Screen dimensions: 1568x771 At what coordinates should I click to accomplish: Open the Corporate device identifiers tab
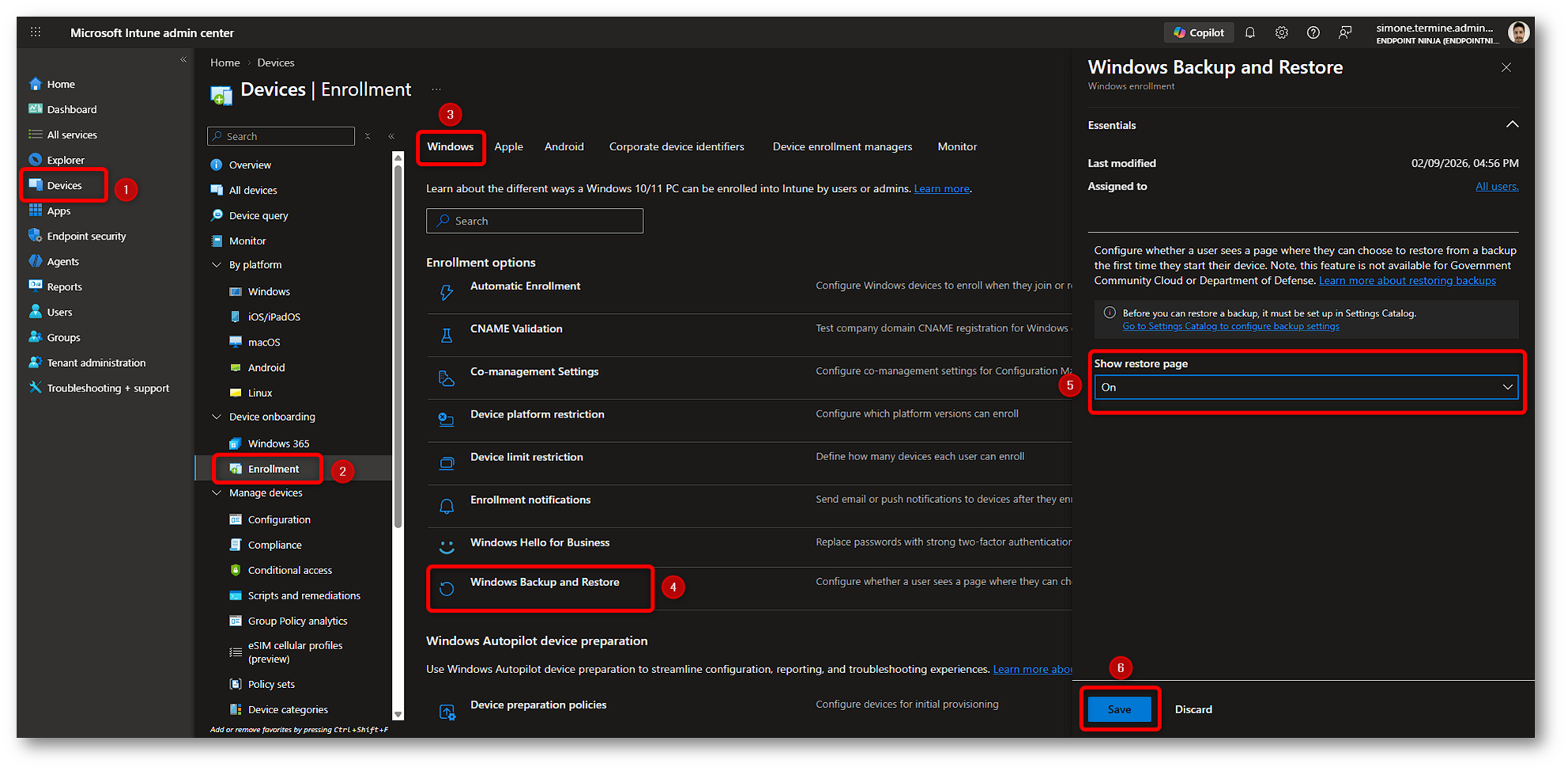[677, 146]
